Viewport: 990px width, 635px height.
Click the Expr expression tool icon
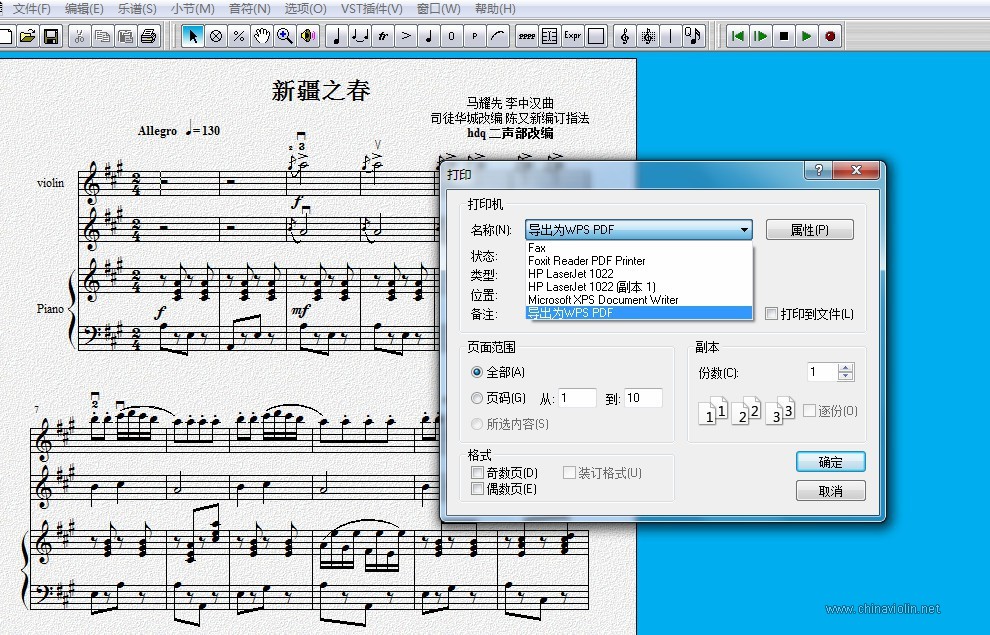573,36
